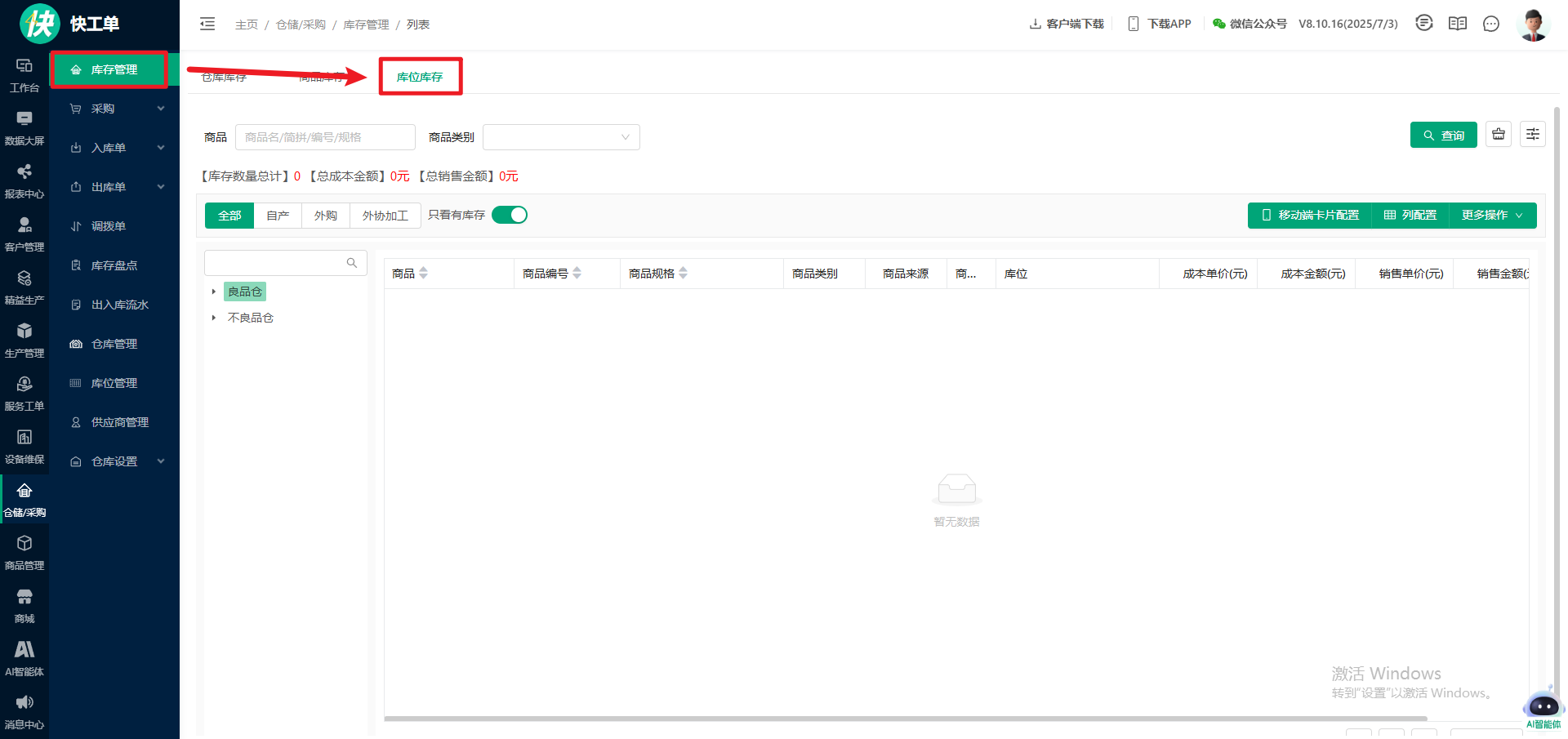Click the AI智能体 robot assistant icon
This screenshot has width=1568, height=739.
[1543, 706]
